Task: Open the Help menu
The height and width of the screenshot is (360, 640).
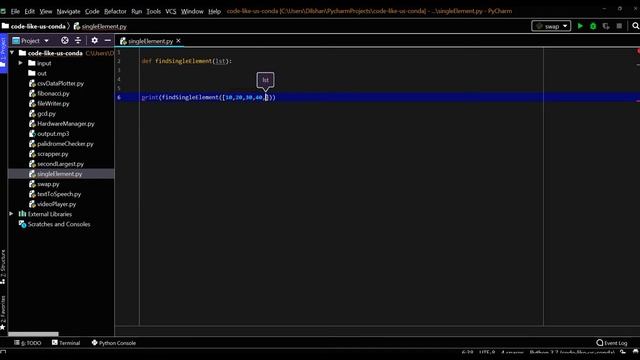Action: pyautogui.click(x=214, y=11)
